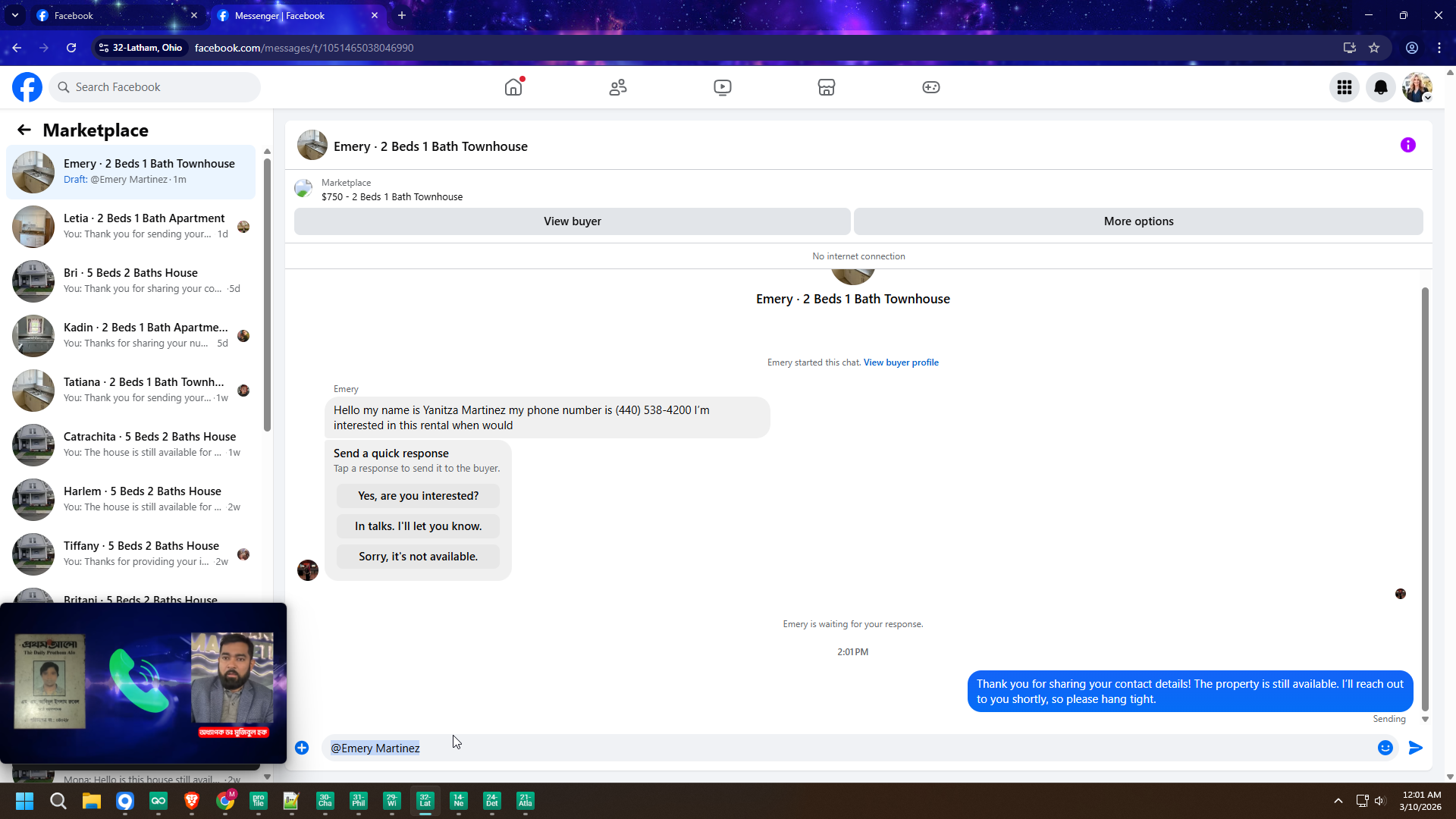
Task: Expand the browser tab search dropdown
Action: 14,15
